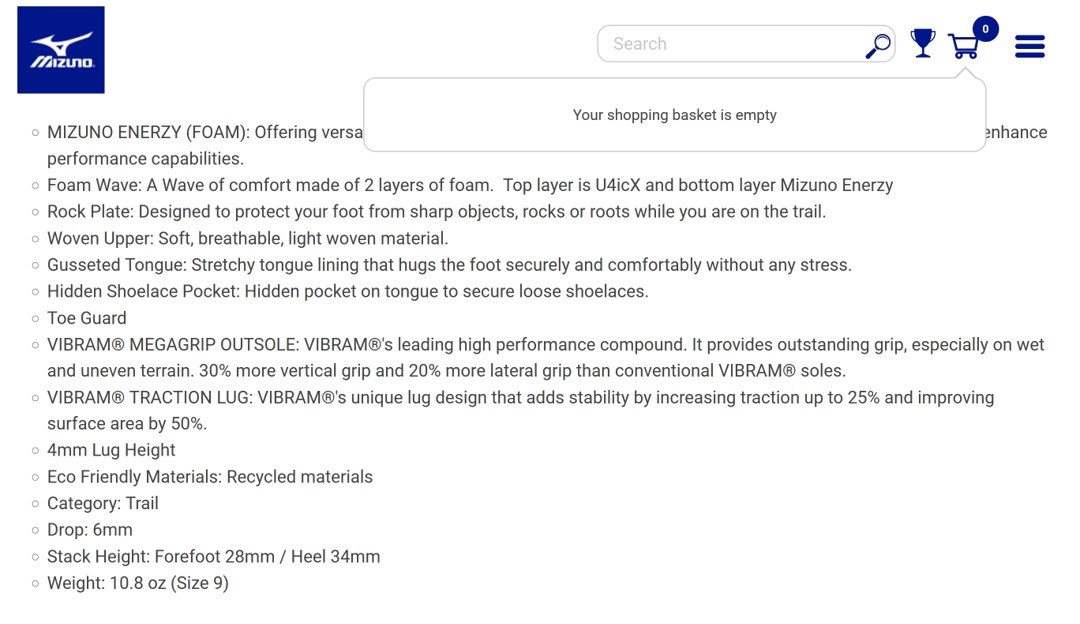
Task: Click the Weight 10.8 oz specification
Action: 138,583
